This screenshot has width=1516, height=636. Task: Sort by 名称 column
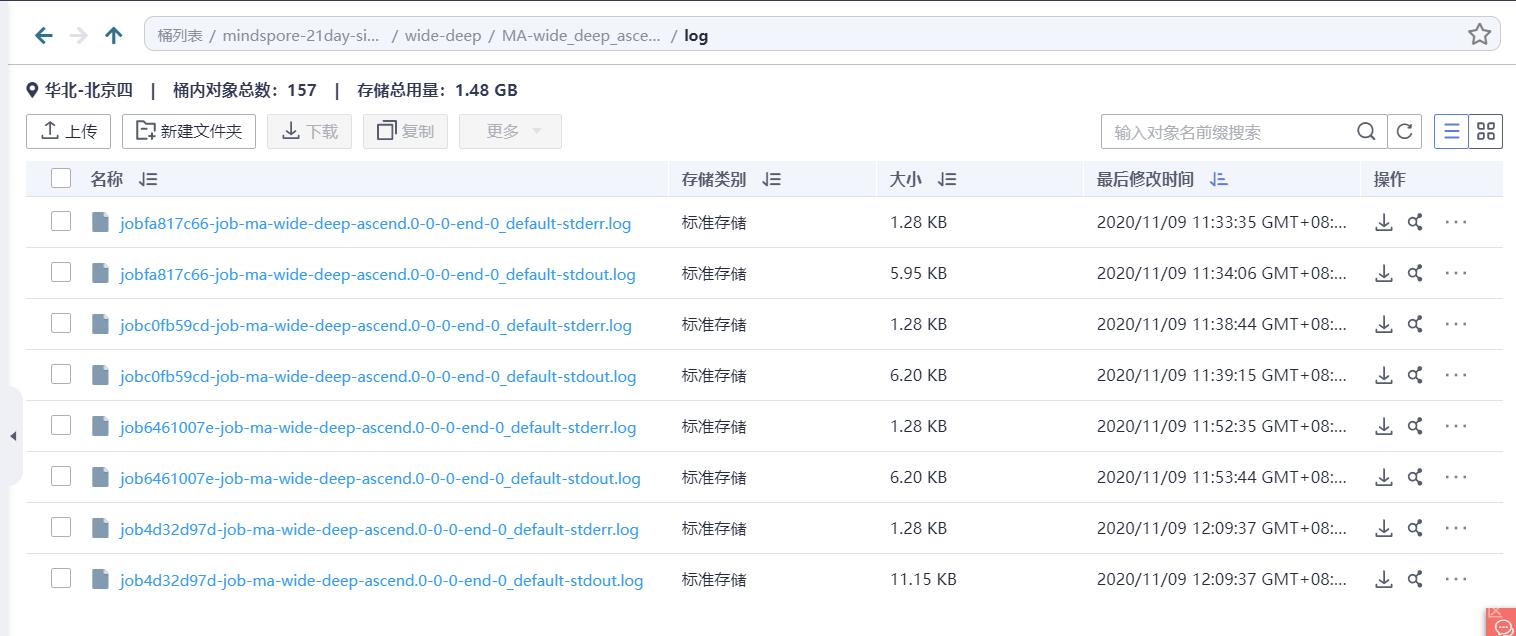(x=148, y=180)
